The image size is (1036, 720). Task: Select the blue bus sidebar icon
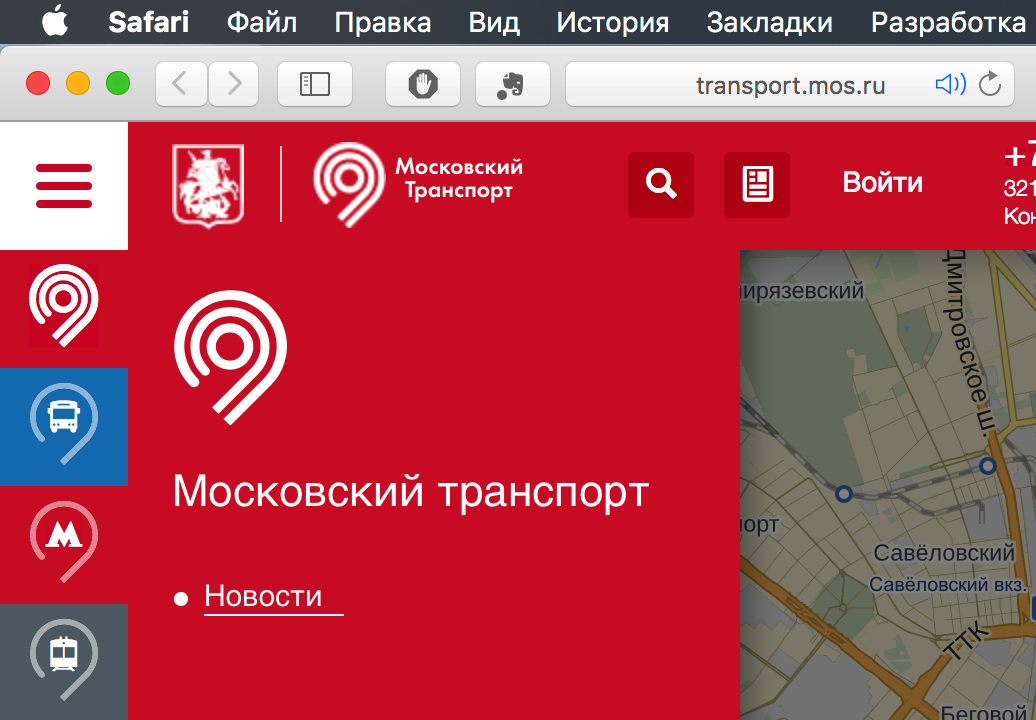click(x=64, y=427)
